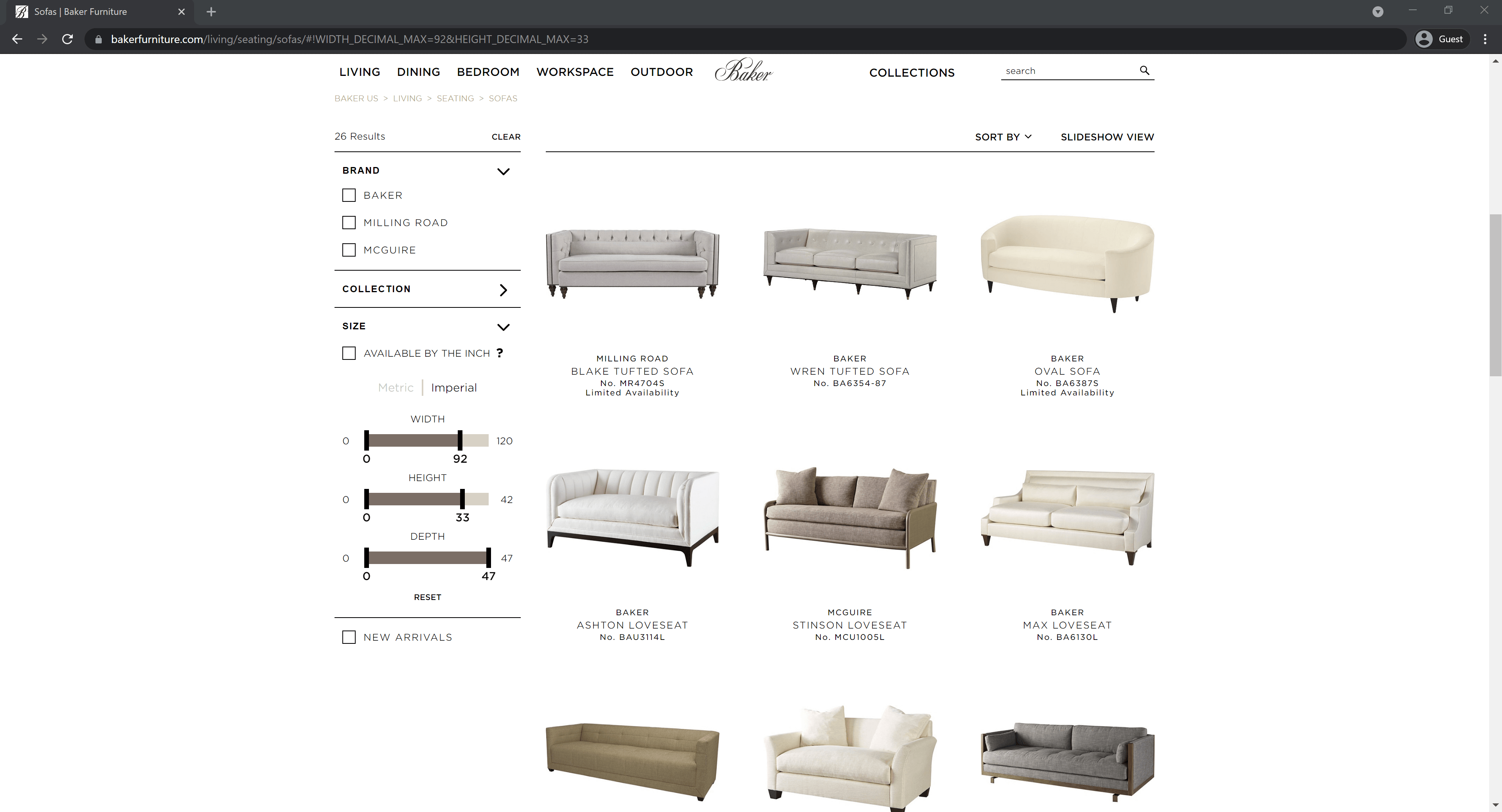
Task: Expand the Collection filter section
Action: pyautogui.click(x=503, y=290)
